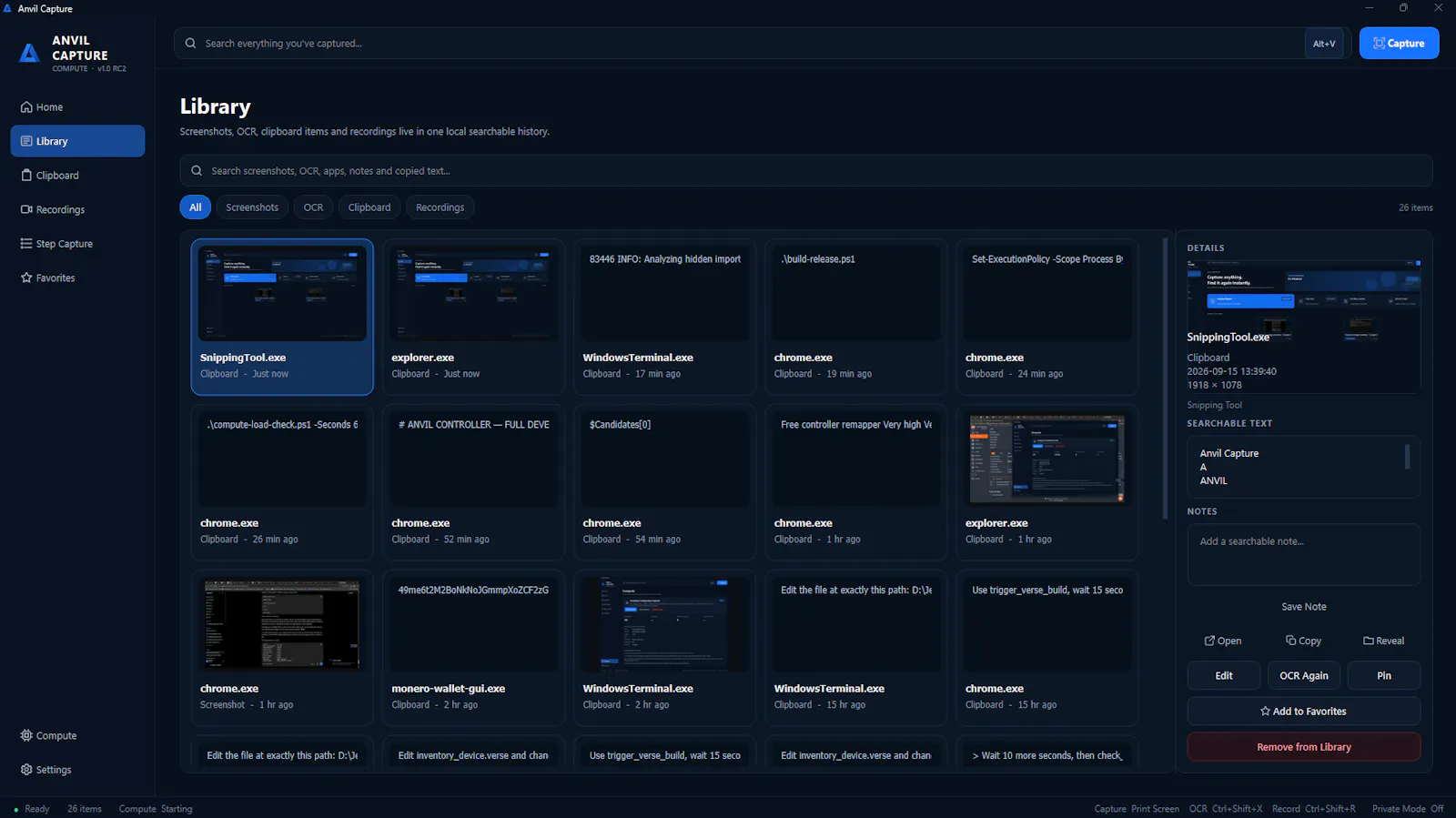Click Compute Starting status text
1456x818 pixels.
156,809
